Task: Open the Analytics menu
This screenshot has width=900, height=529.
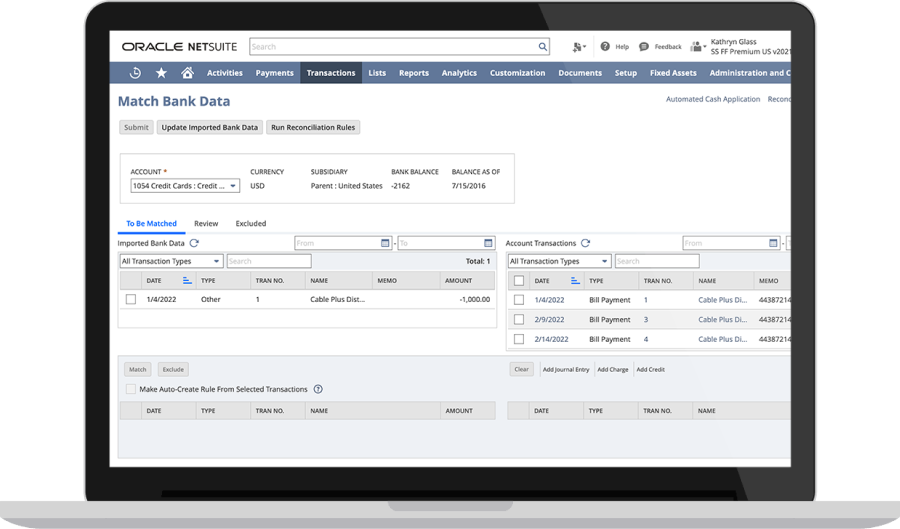Action: (459, 73)
